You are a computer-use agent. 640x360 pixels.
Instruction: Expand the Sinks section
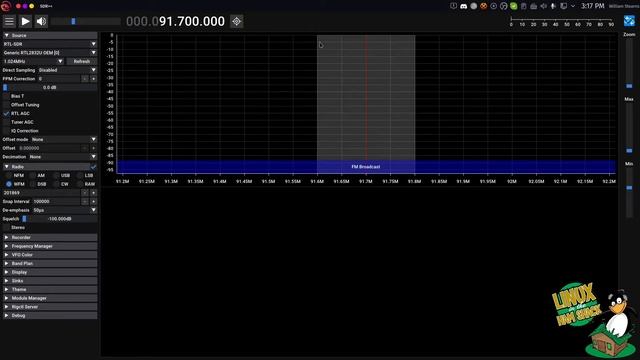tap(50, 281)
